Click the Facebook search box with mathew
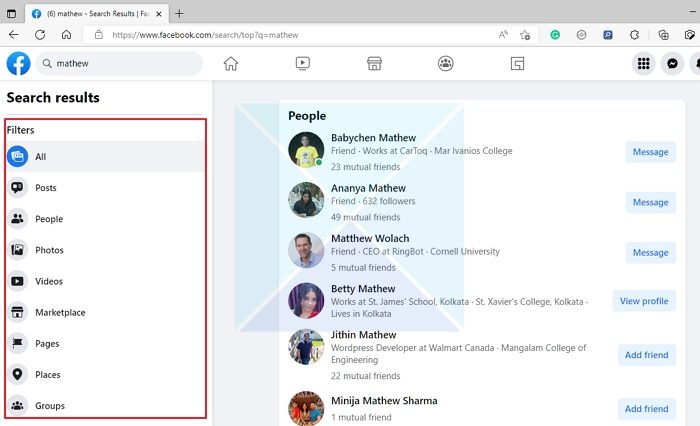 tap(119, 63)
